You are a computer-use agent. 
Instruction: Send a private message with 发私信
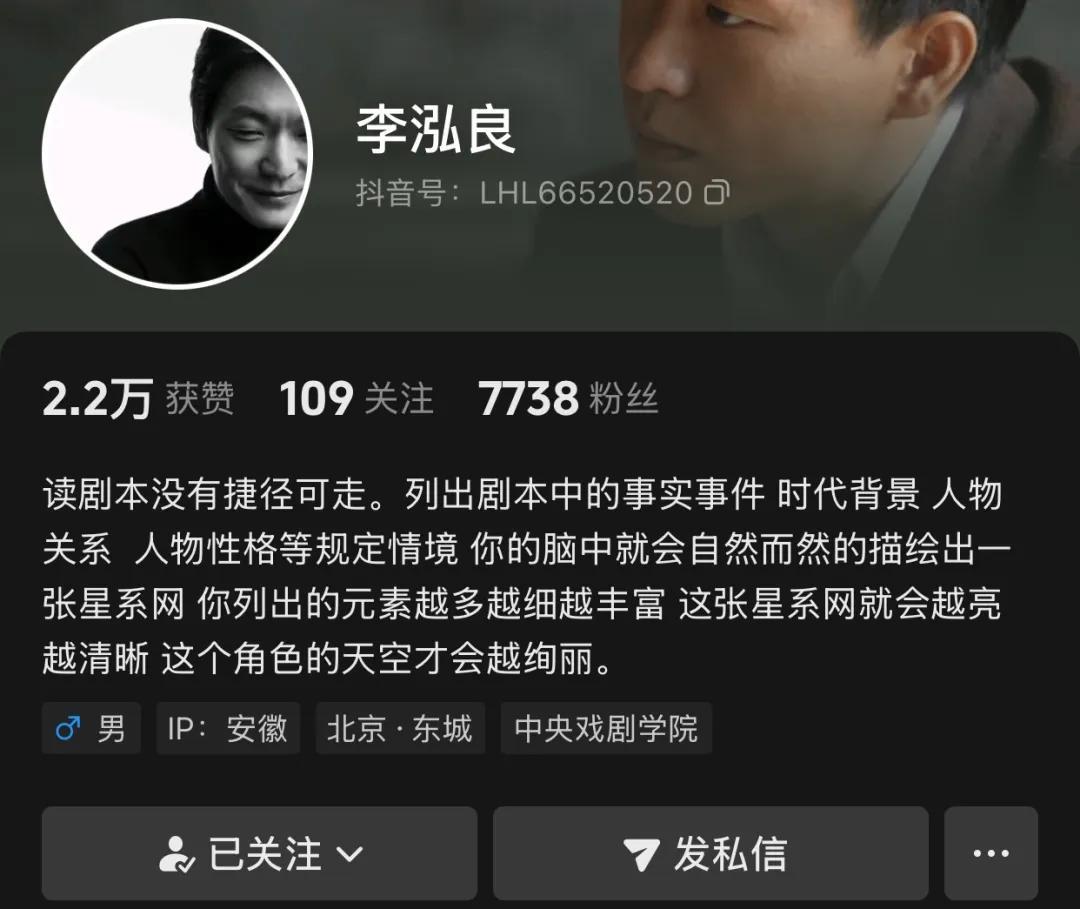tap(711, 853)
